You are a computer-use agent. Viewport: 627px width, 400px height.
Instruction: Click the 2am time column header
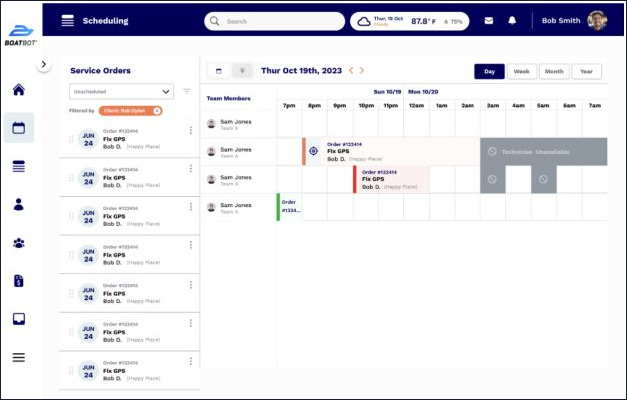467,106
